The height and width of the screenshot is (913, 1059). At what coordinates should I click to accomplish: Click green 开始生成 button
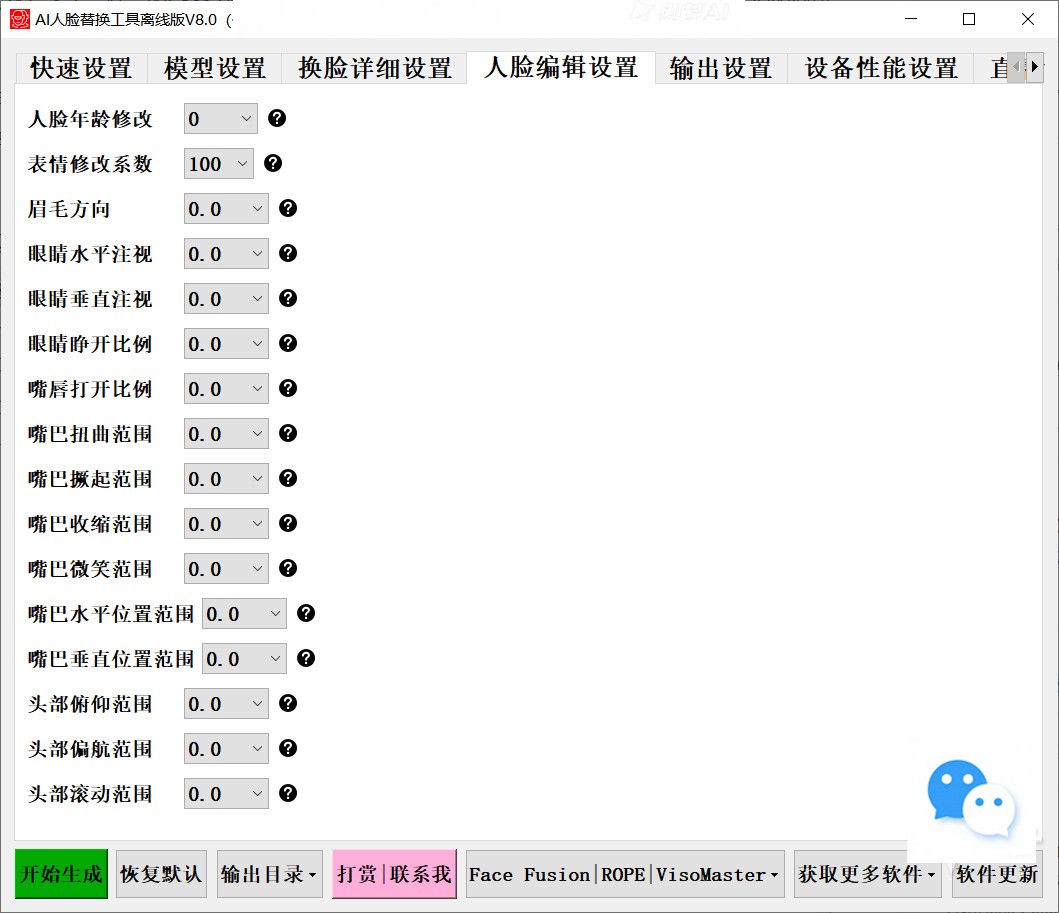(x=61, y=874)
